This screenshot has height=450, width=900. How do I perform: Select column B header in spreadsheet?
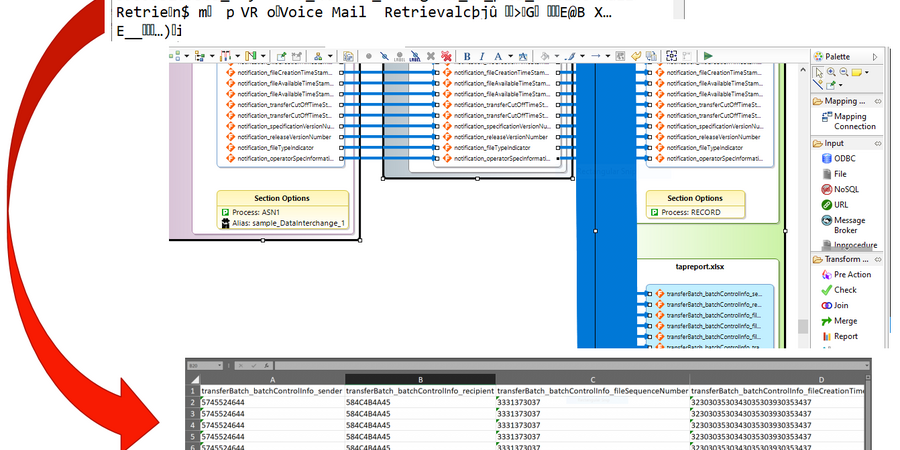(x=420, y=380)
